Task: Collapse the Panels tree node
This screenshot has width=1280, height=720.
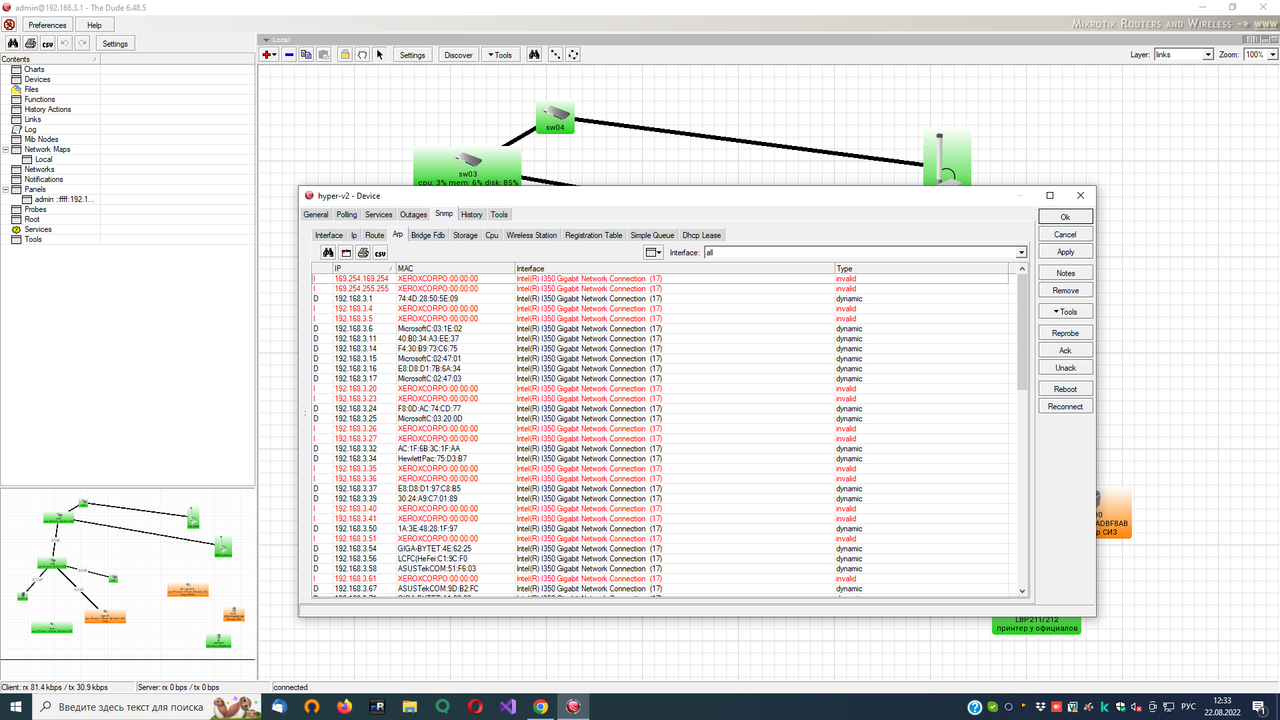Action: tap(6, 189)
